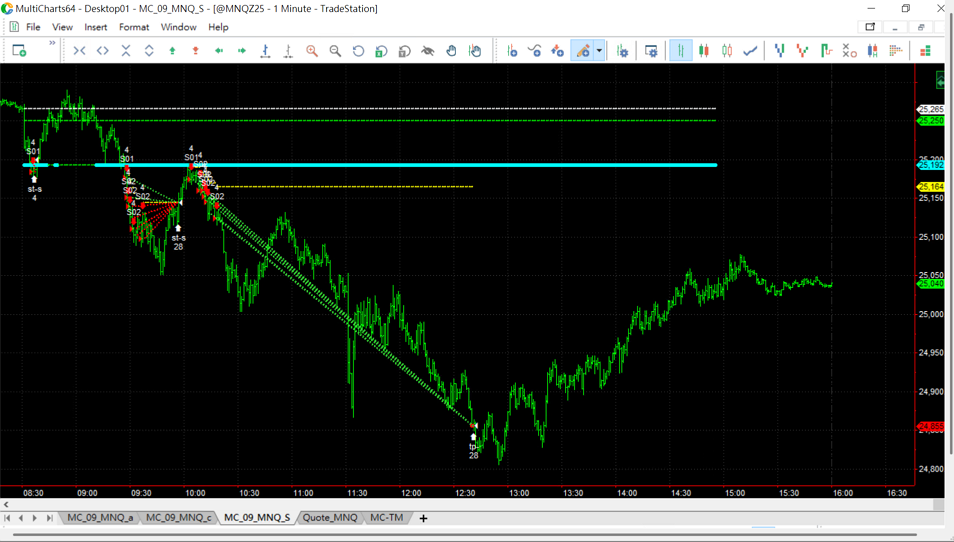Expand chart horizontally with outward arrows icon
954x542 pixels.
click(x=103, y=51)
